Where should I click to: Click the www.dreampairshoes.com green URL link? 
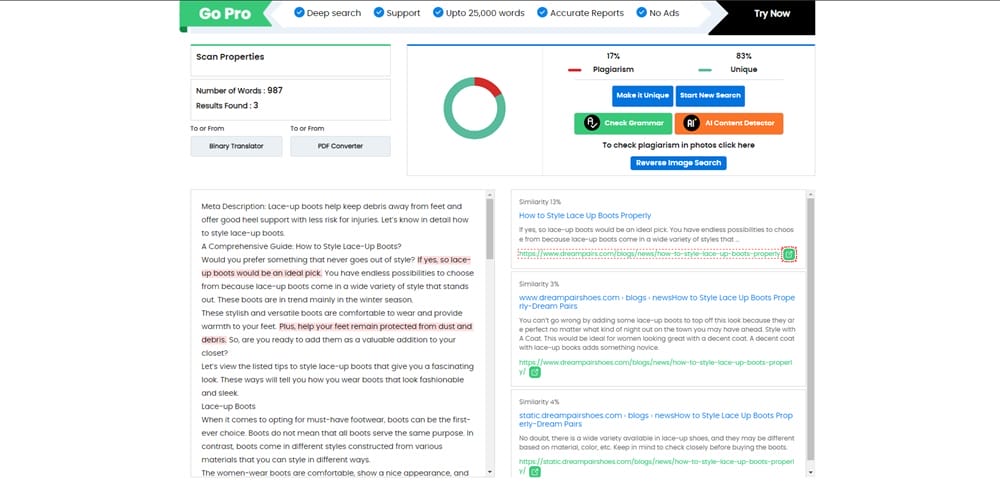[x=654, y=367]
